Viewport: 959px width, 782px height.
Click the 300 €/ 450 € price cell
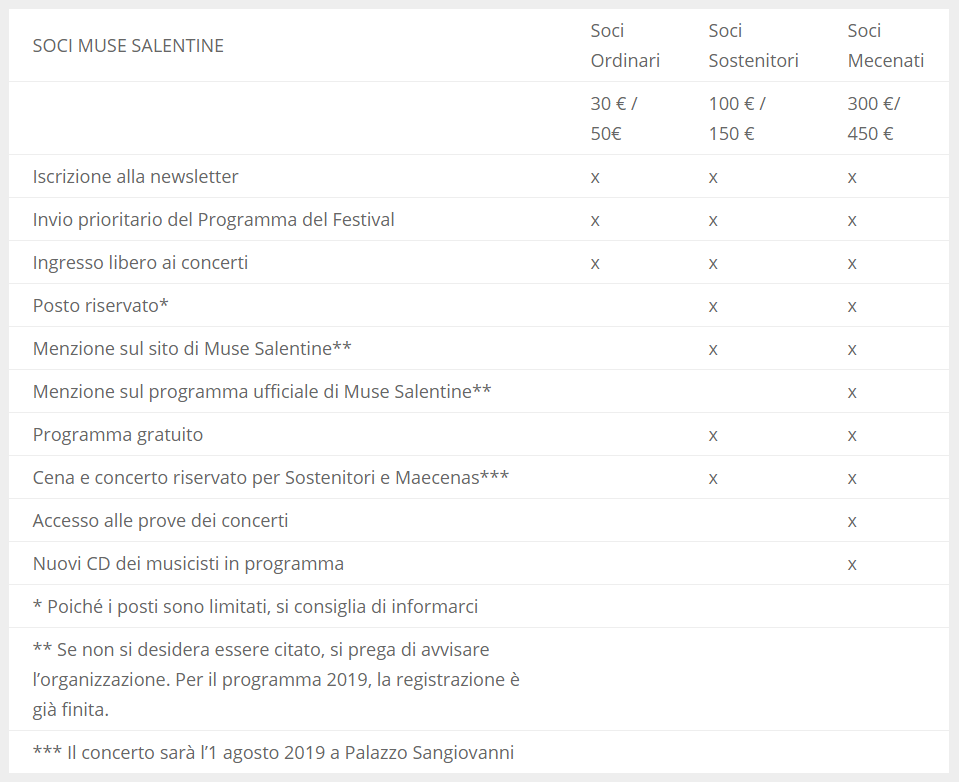(x=874, y=118)
